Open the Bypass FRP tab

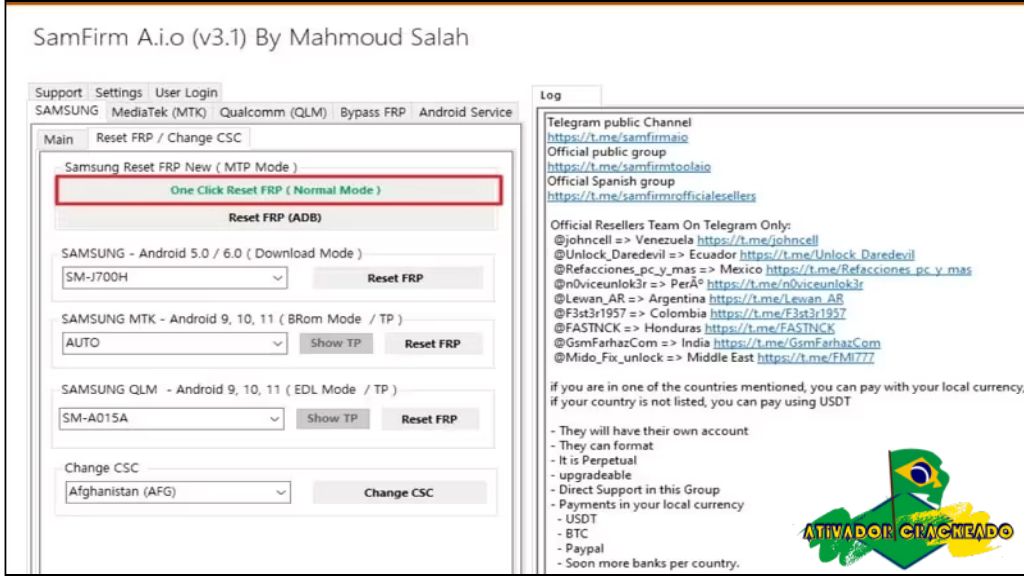click(x=372, y=112)
